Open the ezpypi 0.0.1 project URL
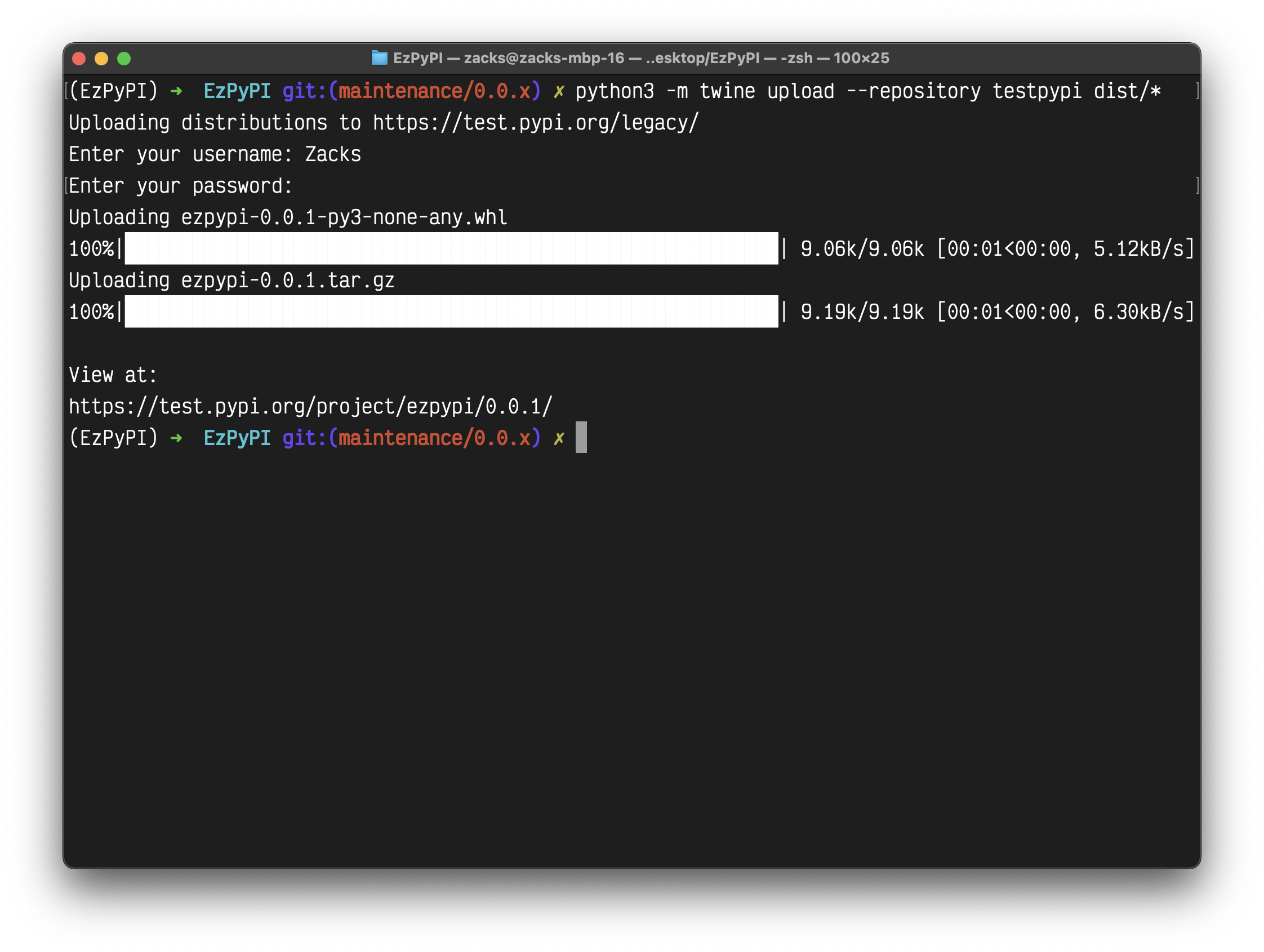 point(310,406)
